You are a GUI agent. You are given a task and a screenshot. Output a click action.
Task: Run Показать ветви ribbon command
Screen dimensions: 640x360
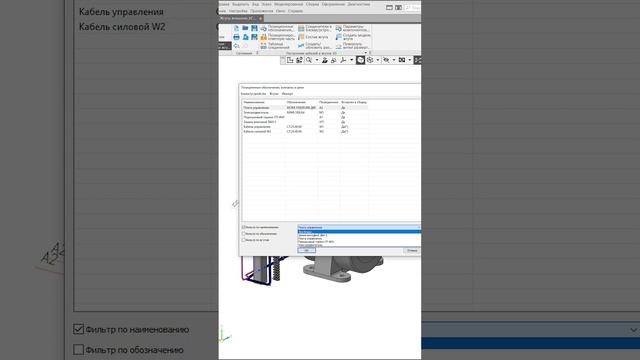point(353,46)
